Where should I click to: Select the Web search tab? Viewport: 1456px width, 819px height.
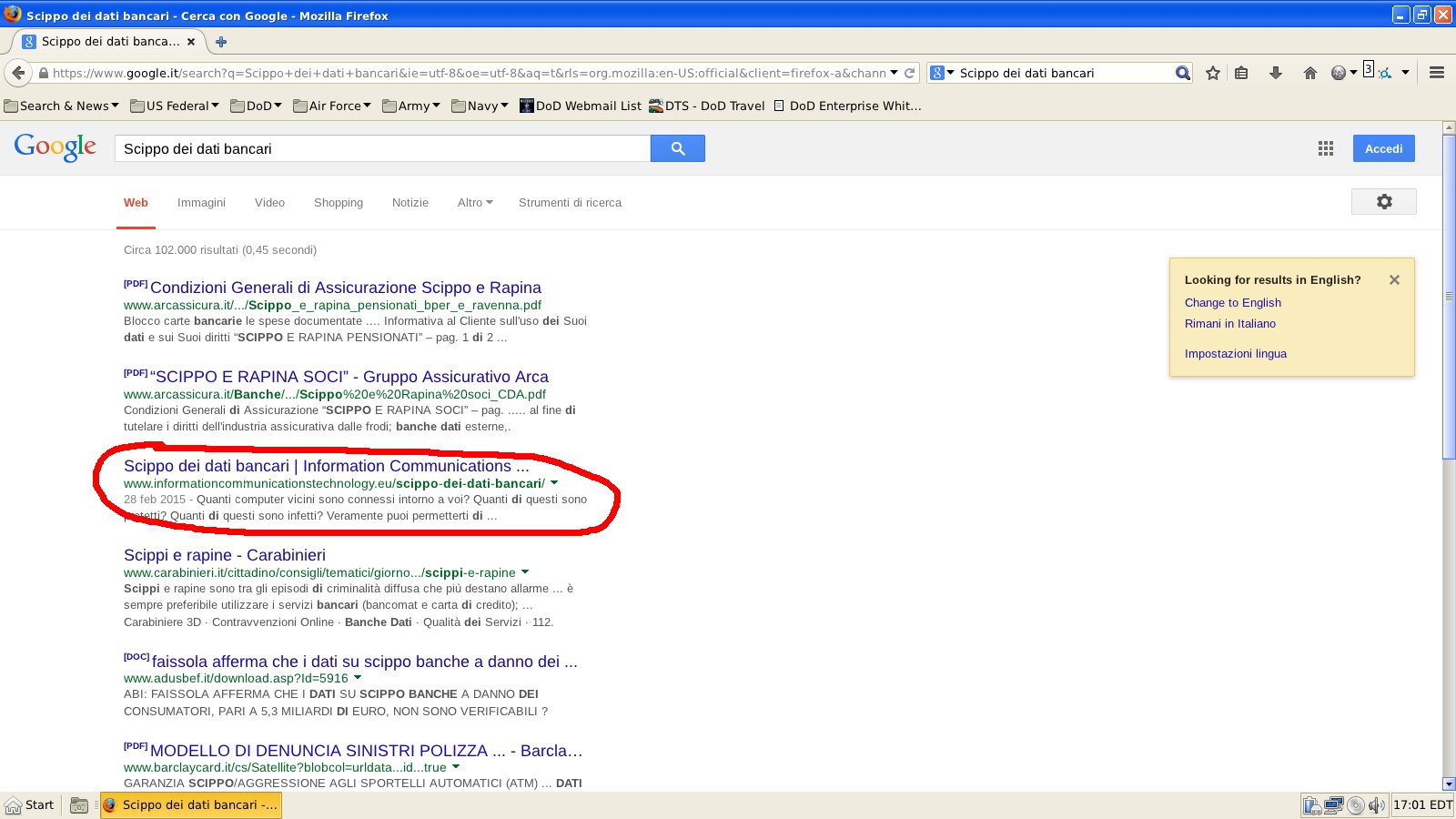pyautogui.click(x=136, y=203)
